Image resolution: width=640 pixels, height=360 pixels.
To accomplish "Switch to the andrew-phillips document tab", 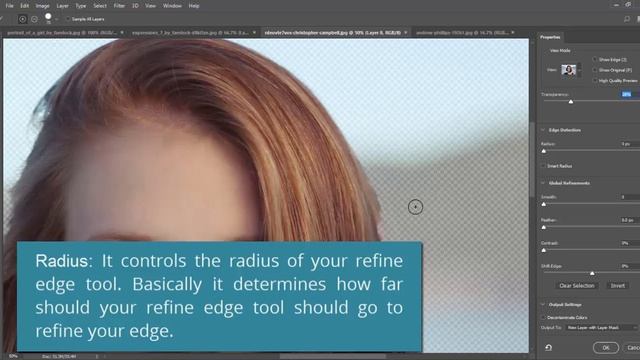I will (462, 33).
